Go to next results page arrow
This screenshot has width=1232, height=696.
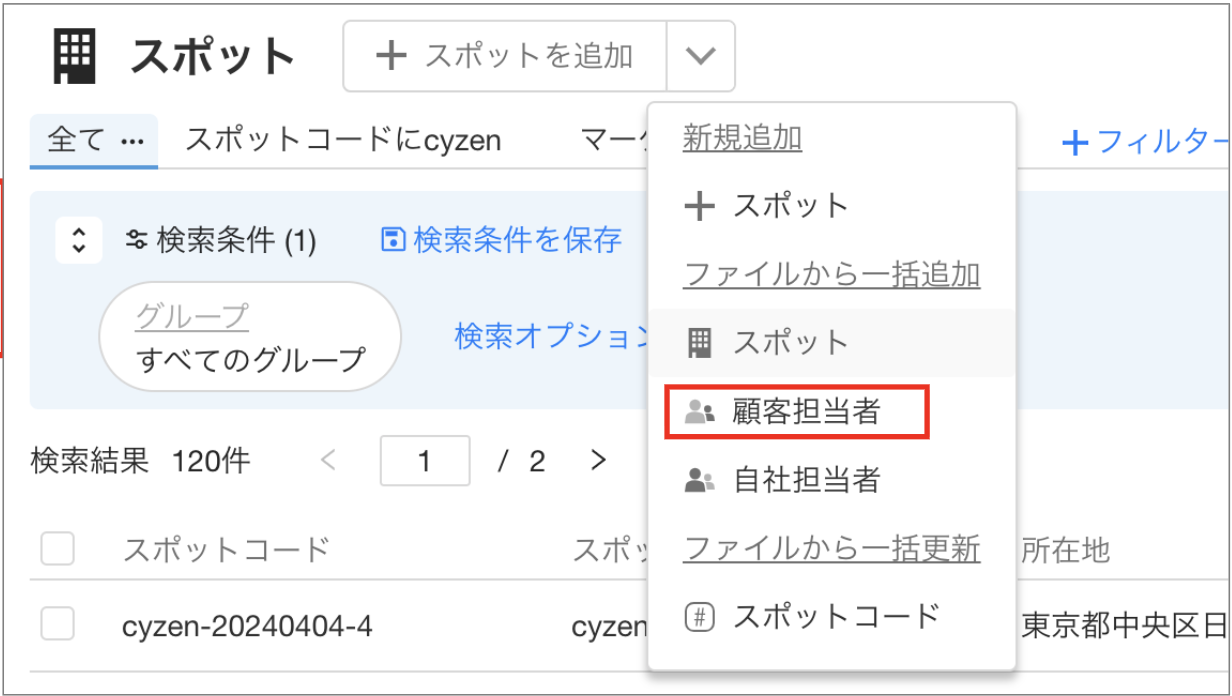coord(598,460)
